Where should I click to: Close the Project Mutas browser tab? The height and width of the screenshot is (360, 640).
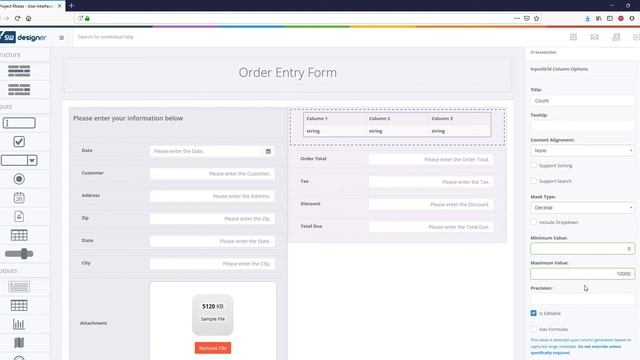point(60,6)
